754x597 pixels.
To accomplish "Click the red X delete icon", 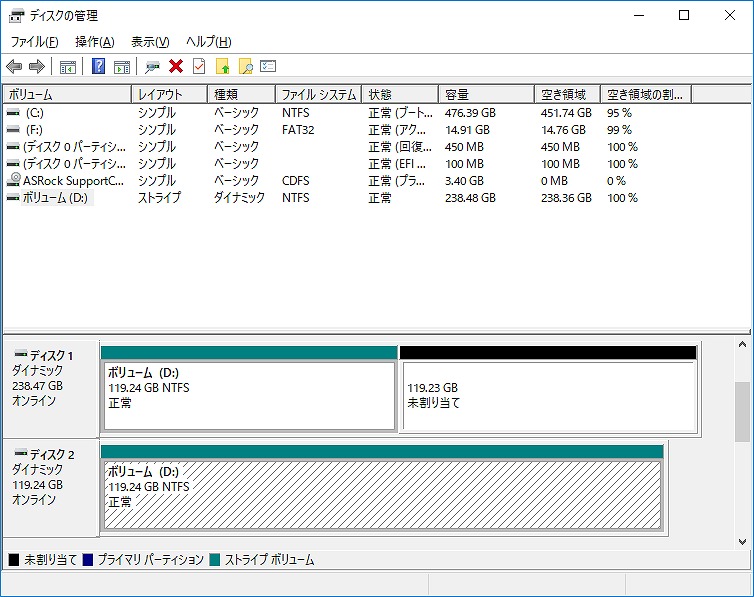I will tap(176, 66).
